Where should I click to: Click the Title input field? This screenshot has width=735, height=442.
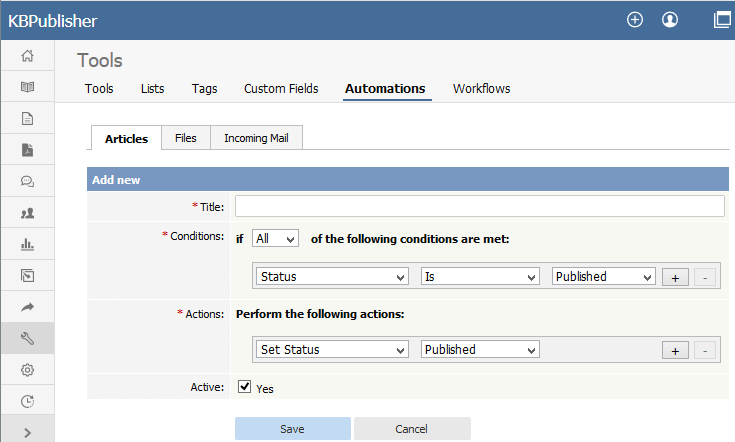480,206
